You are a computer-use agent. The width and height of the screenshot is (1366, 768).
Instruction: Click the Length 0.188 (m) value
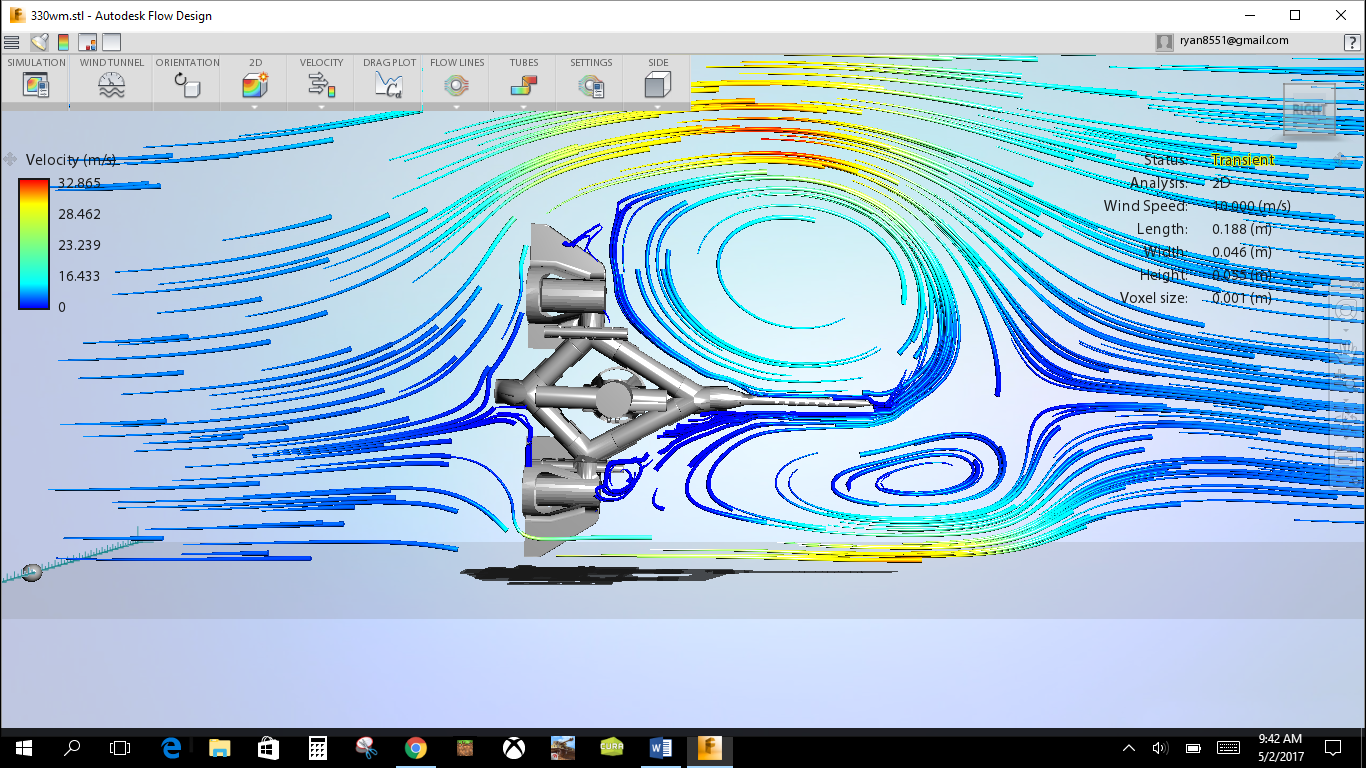coord(1242,229)
